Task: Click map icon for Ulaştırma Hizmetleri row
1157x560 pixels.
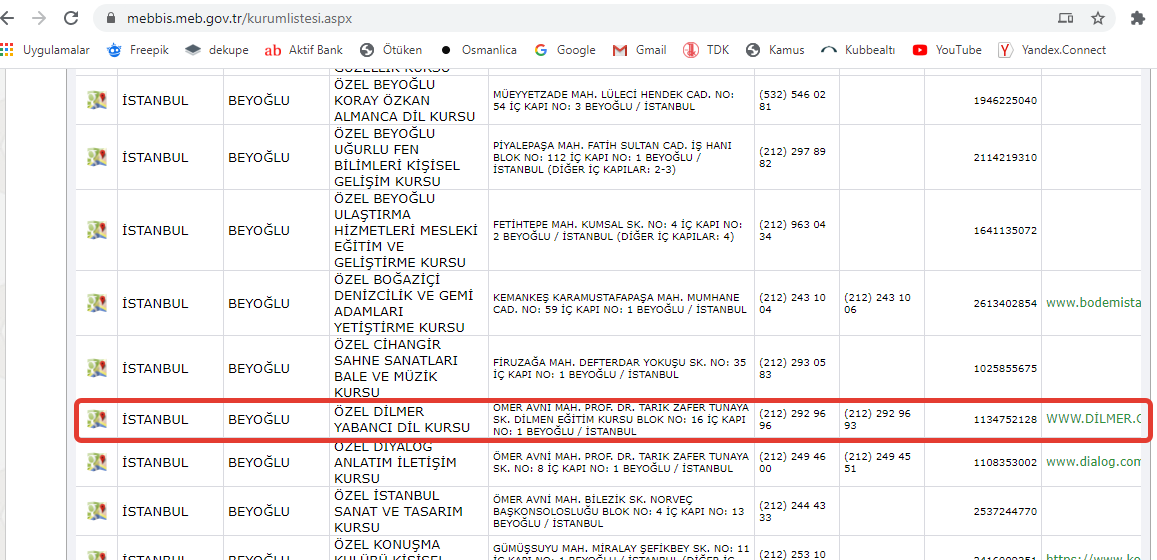Action: (x=97, y=230)
